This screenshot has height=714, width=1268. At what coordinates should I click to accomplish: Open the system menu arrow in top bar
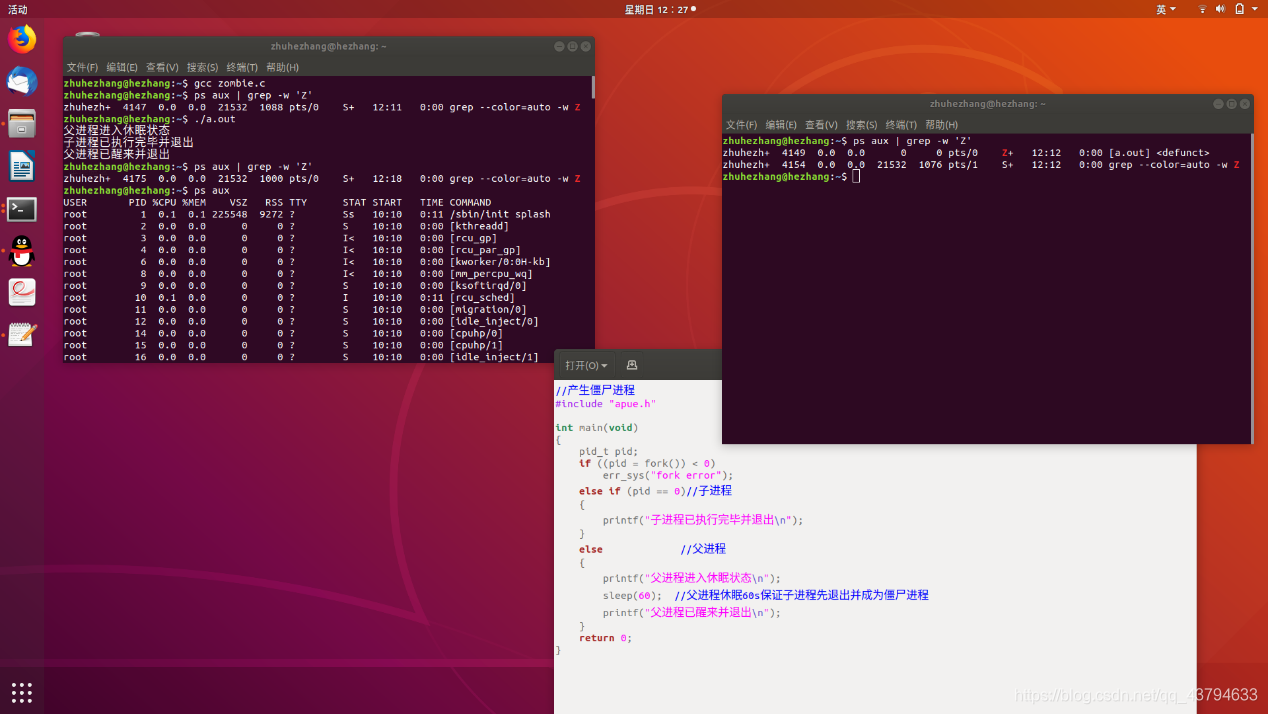(x=1255, y=9)
